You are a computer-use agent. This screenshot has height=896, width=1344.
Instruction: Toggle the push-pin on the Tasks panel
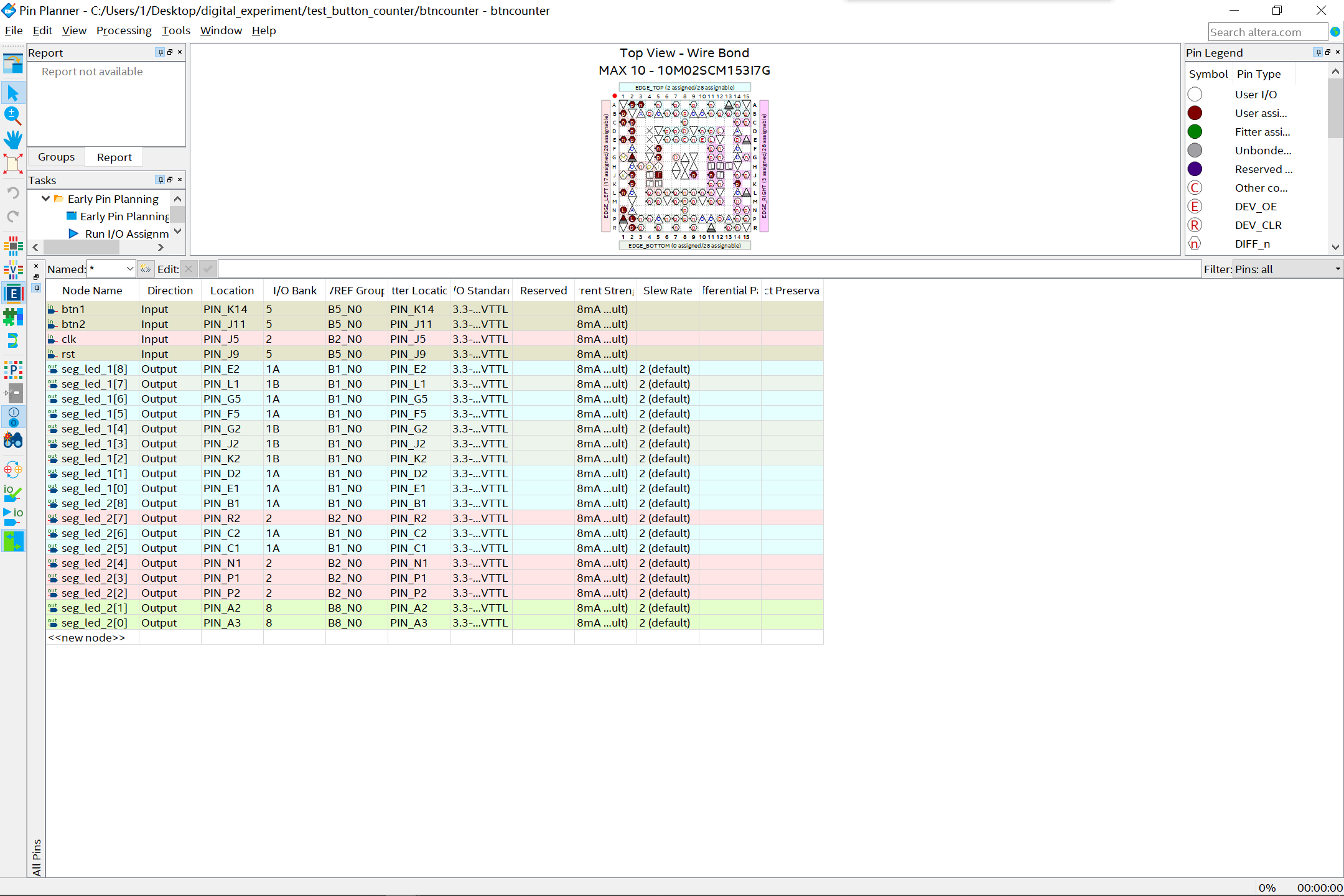click(160, 180)
